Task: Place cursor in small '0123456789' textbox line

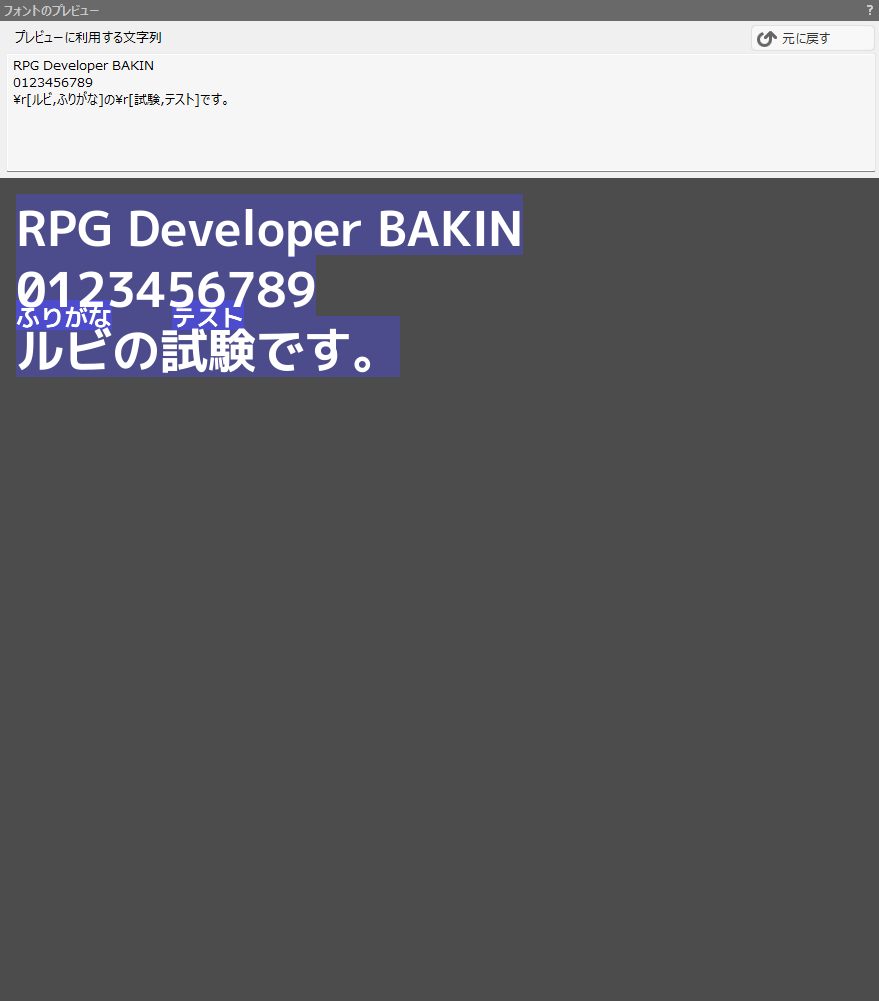Action: tap(53, 82)
